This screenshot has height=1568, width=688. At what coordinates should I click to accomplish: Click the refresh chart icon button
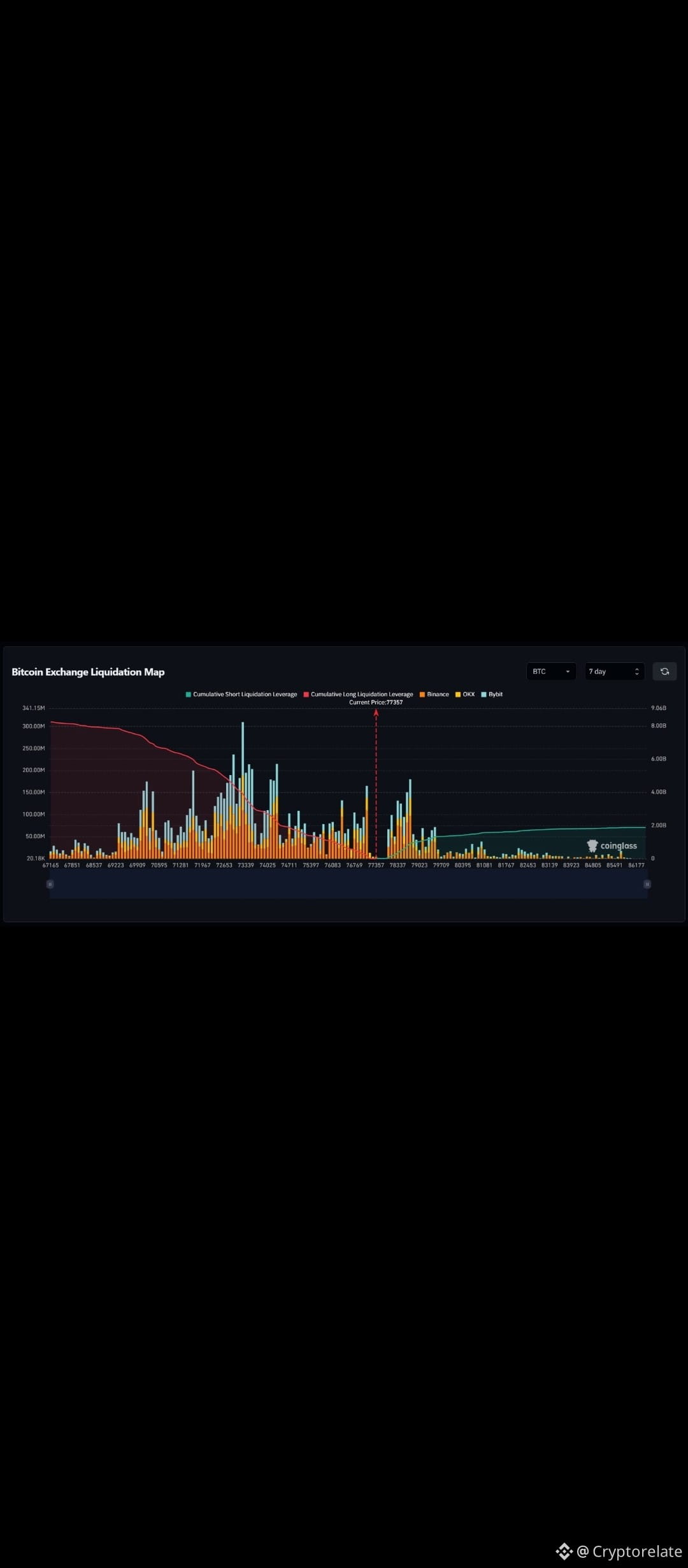(664, 671)
